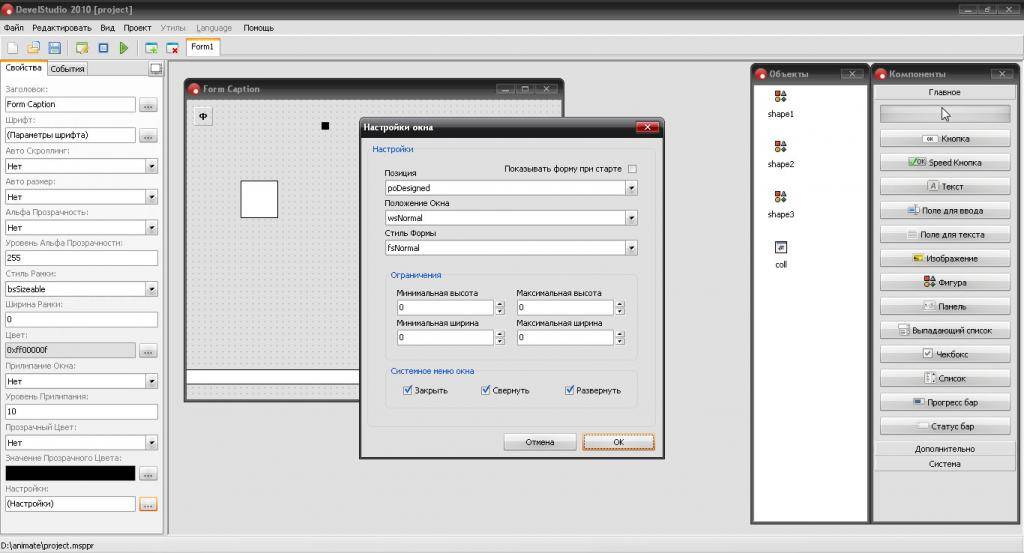Pick the Поле для ввода component
The height and width of the screenshot is (553, 1024).
[945, 210]
